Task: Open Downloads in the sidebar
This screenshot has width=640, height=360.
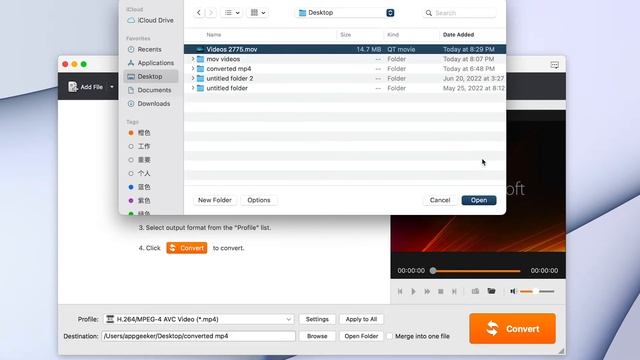Action: click(150, 104)
